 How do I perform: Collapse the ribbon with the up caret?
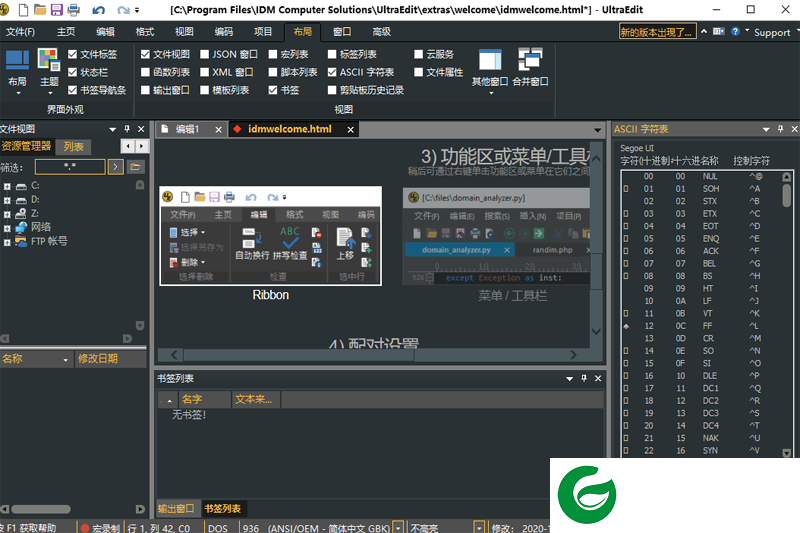pyautogui.click(x=704, y=32)
